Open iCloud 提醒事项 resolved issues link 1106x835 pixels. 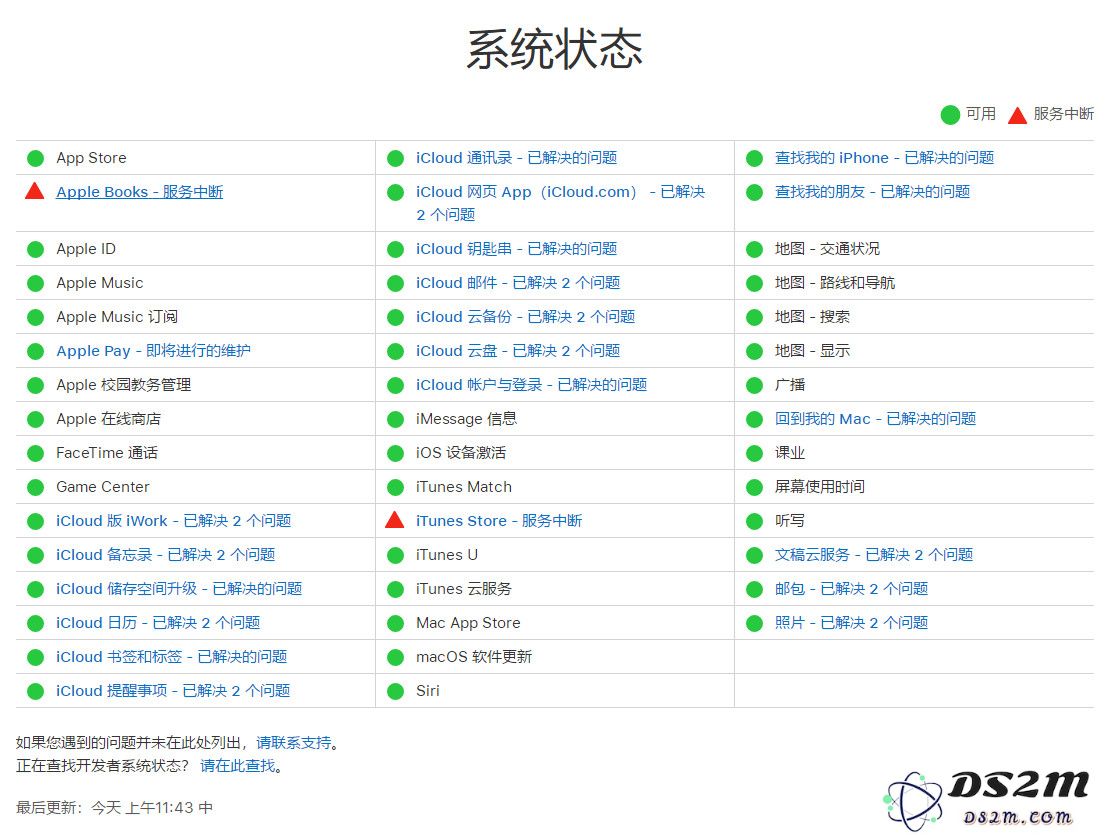(173, 691)
